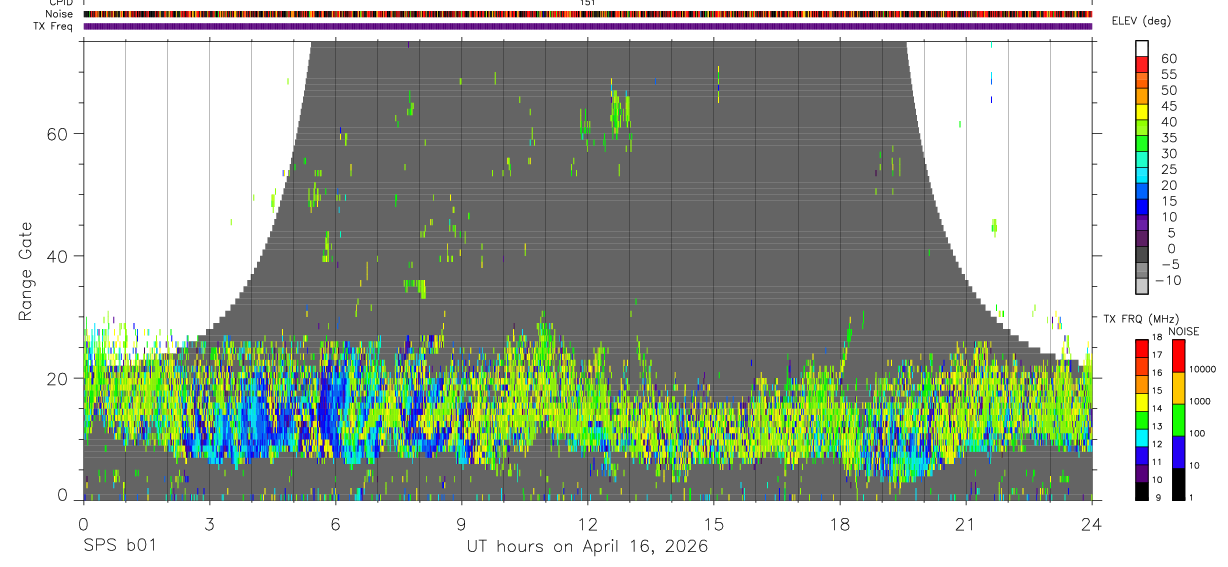Screen dimensions: 1228x567
Task: Click the "18" label on TX FRQ colorbar
Action: point(1157,338)
